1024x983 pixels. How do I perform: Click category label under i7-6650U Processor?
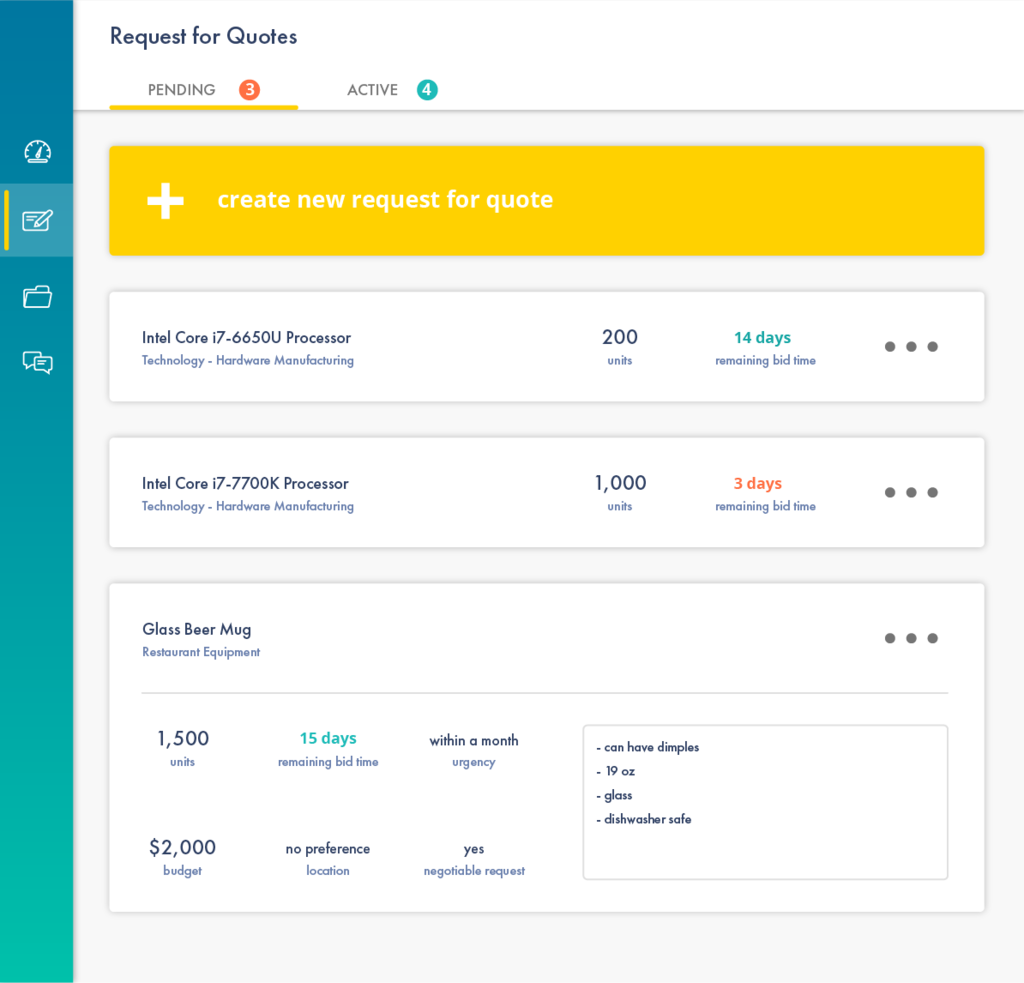tap(248, 361)
